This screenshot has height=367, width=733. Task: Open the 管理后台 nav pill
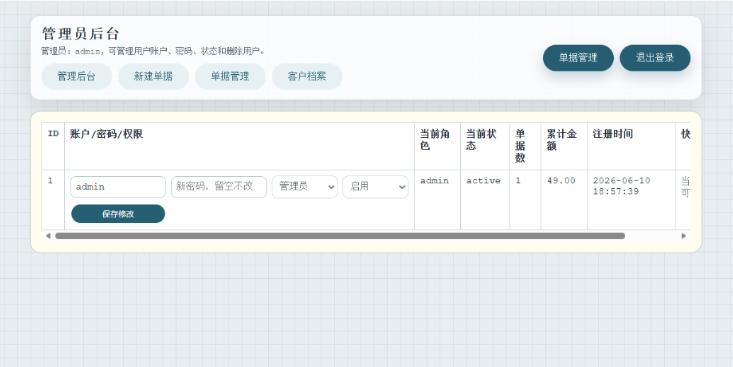pyautogui.click(x=77, y=76)
